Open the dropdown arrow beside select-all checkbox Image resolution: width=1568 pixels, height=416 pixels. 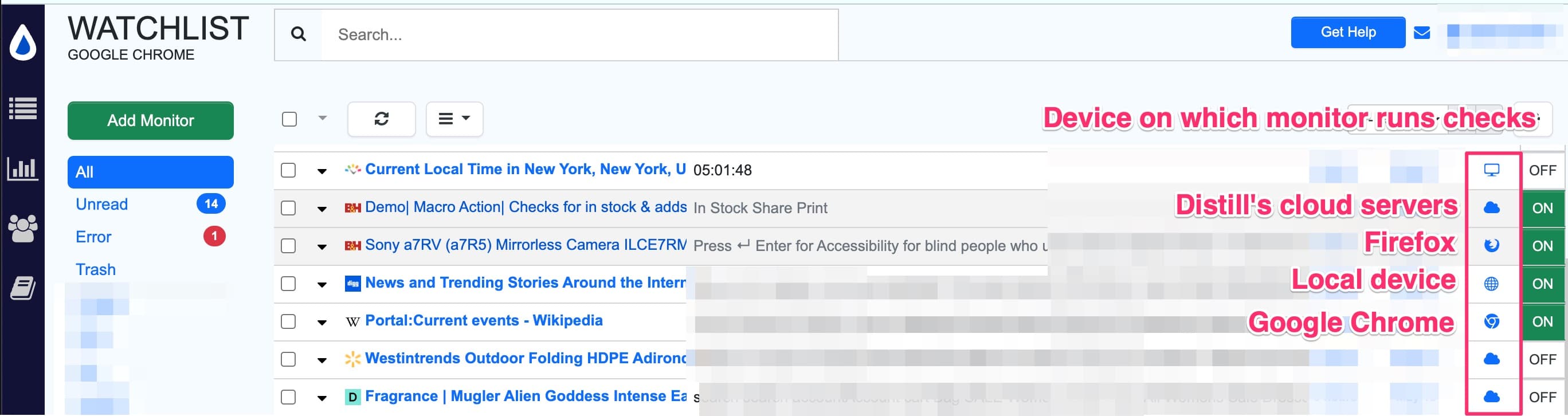coord(323,118)
